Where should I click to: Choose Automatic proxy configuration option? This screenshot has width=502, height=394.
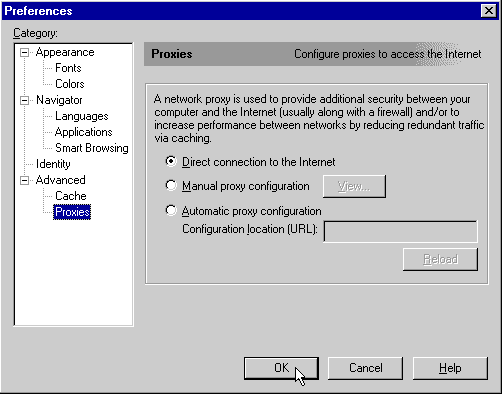point(243,211)
